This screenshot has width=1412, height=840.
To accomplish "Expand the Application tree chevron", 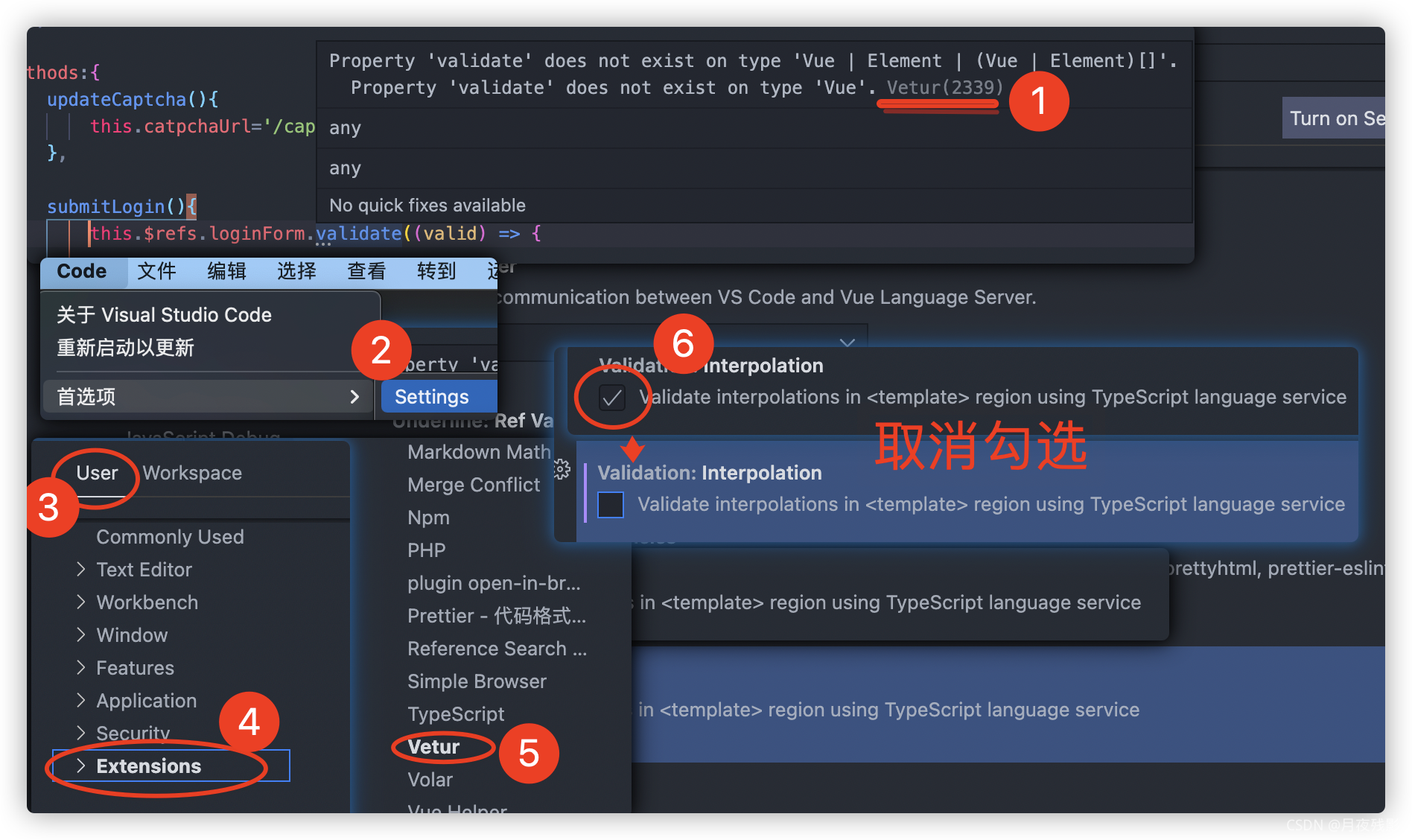I will tap(81, 701).
